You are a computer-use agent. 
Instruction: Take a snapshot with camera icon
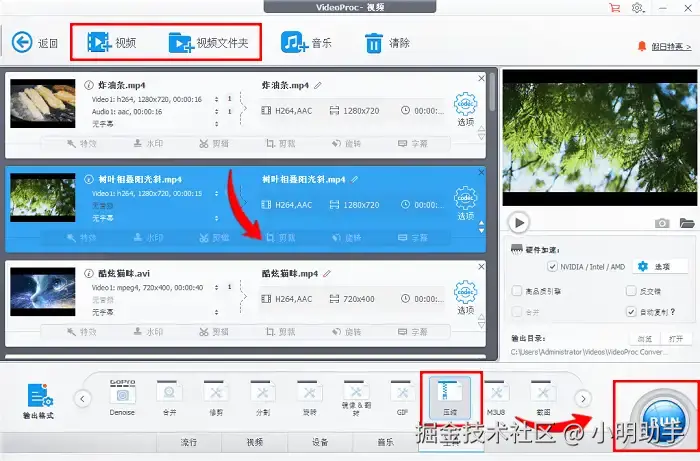pyautogui.click(x=662, y=223)
